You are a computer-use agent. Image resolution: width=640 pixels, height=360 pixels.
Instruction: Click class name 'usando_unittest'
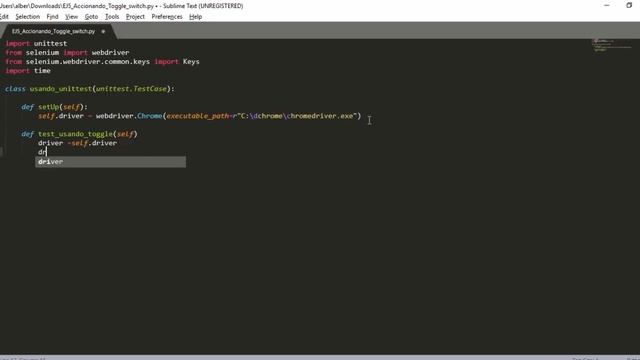(x=61, y=89)
